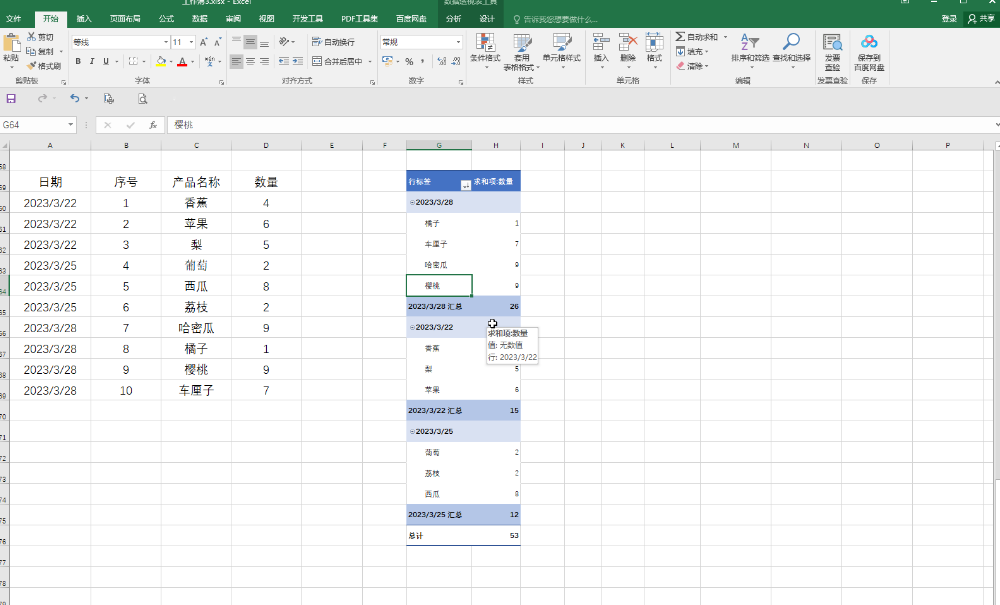Open Find and Select (查找和选择)

[790, 46]
